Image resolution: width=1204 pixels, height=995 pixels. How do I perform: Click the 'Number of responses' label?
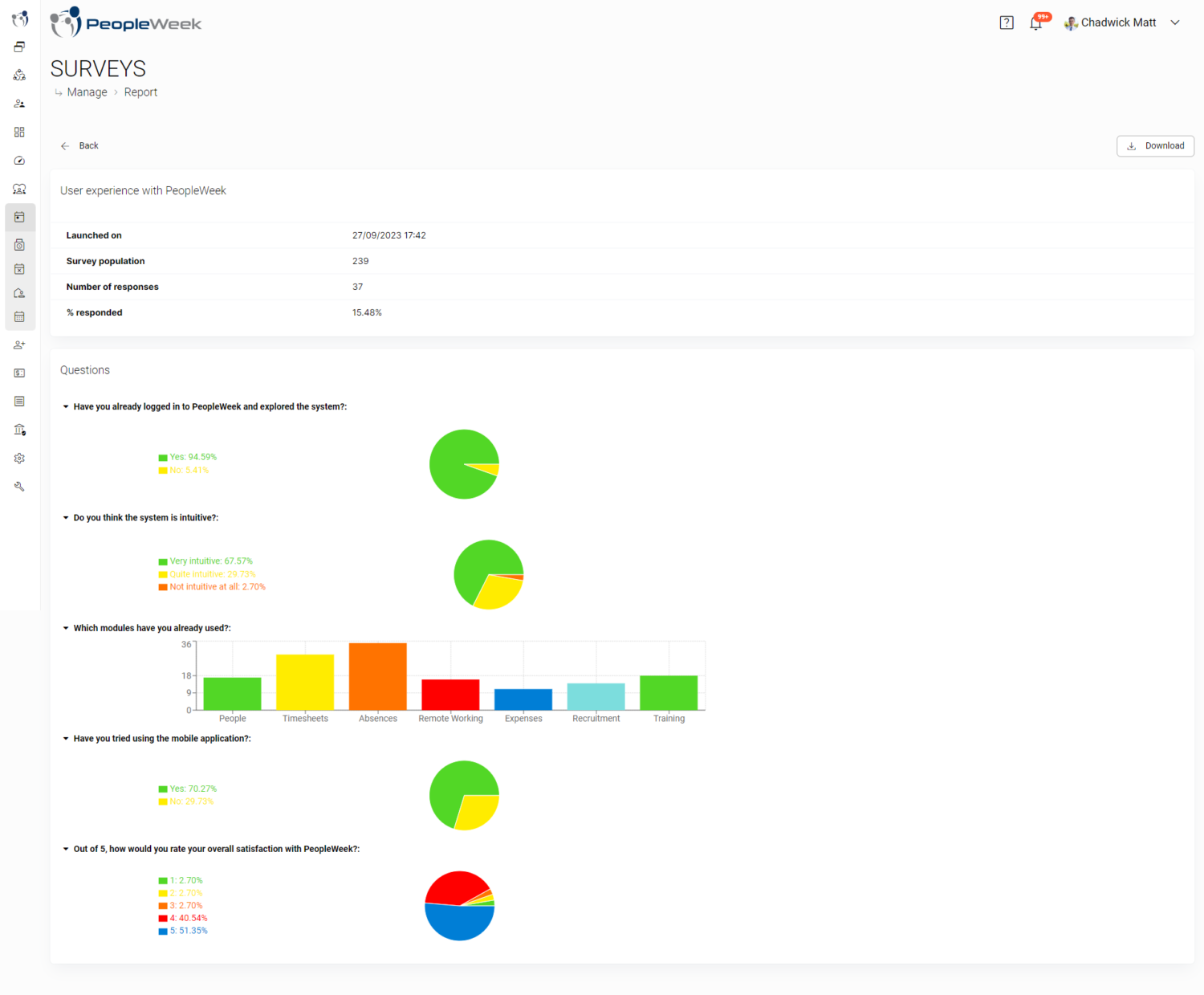(x=112, y=287)
